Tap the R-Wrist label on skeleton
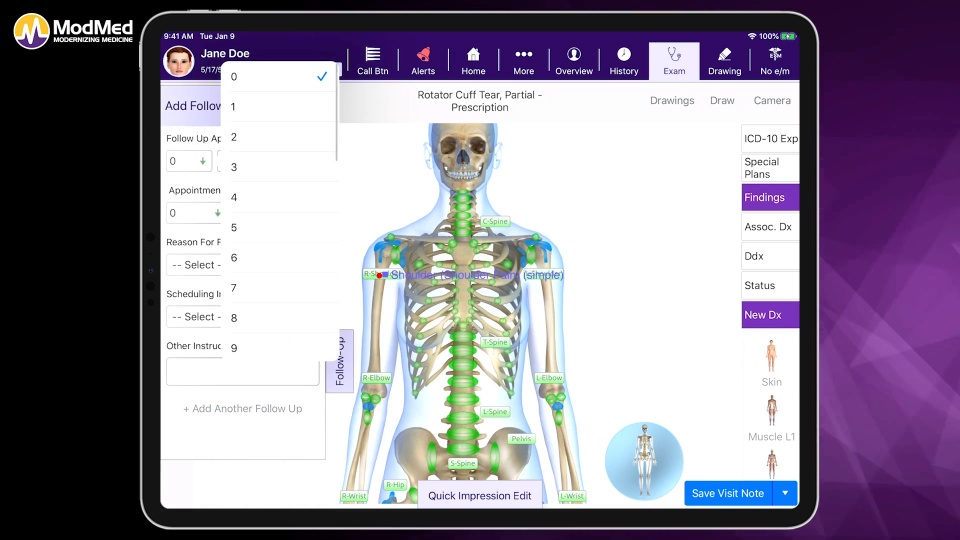 354,496
